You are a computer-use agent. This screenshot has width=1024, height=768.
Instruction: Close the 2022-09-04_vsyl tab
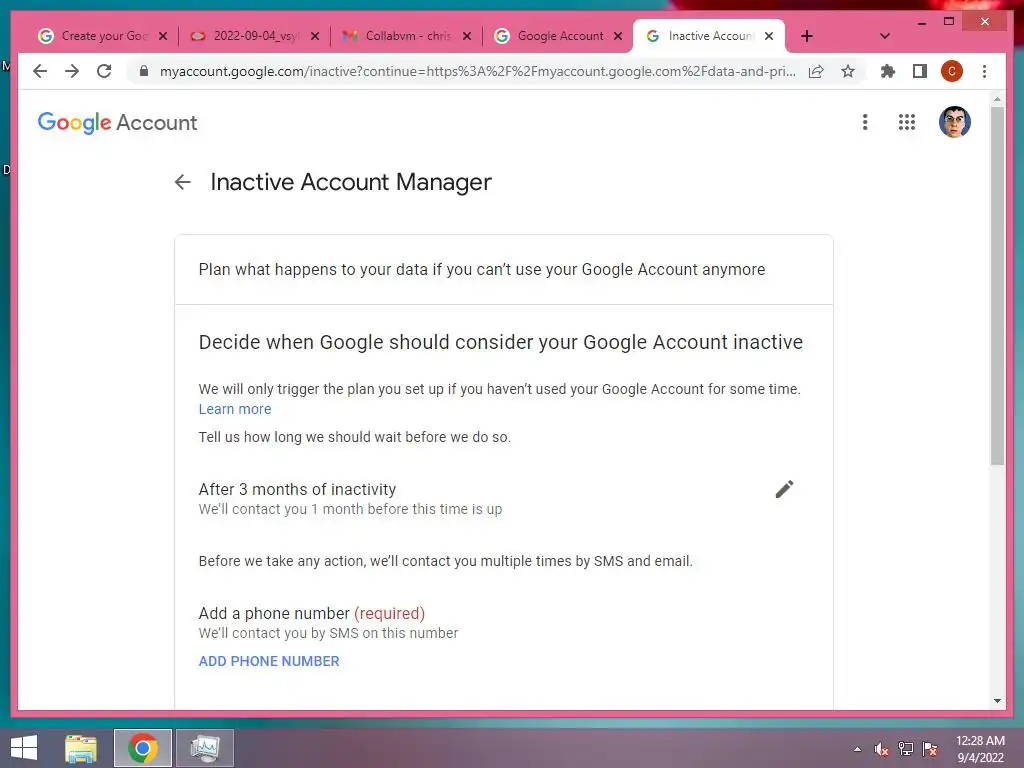tap(315, 36)
